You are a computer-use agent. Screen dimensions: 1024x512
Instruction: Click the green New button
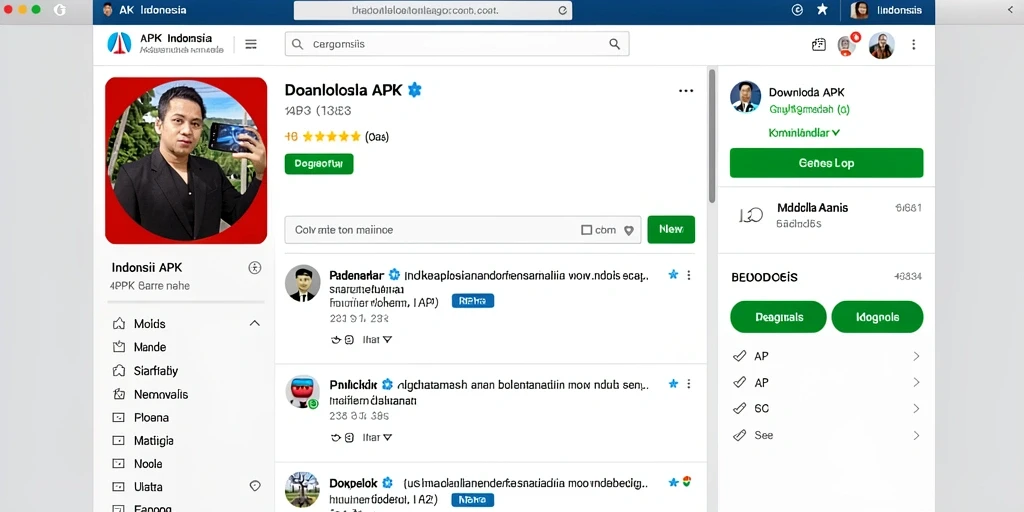[671, 229]
